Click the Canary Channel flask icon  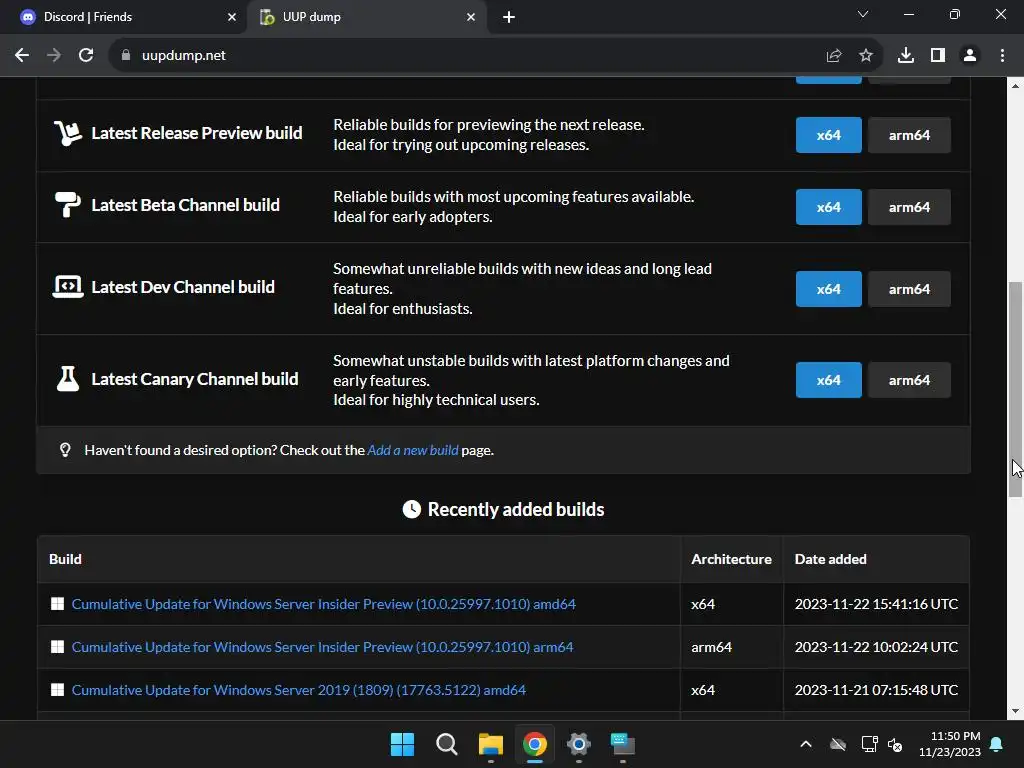coord(68,379)
